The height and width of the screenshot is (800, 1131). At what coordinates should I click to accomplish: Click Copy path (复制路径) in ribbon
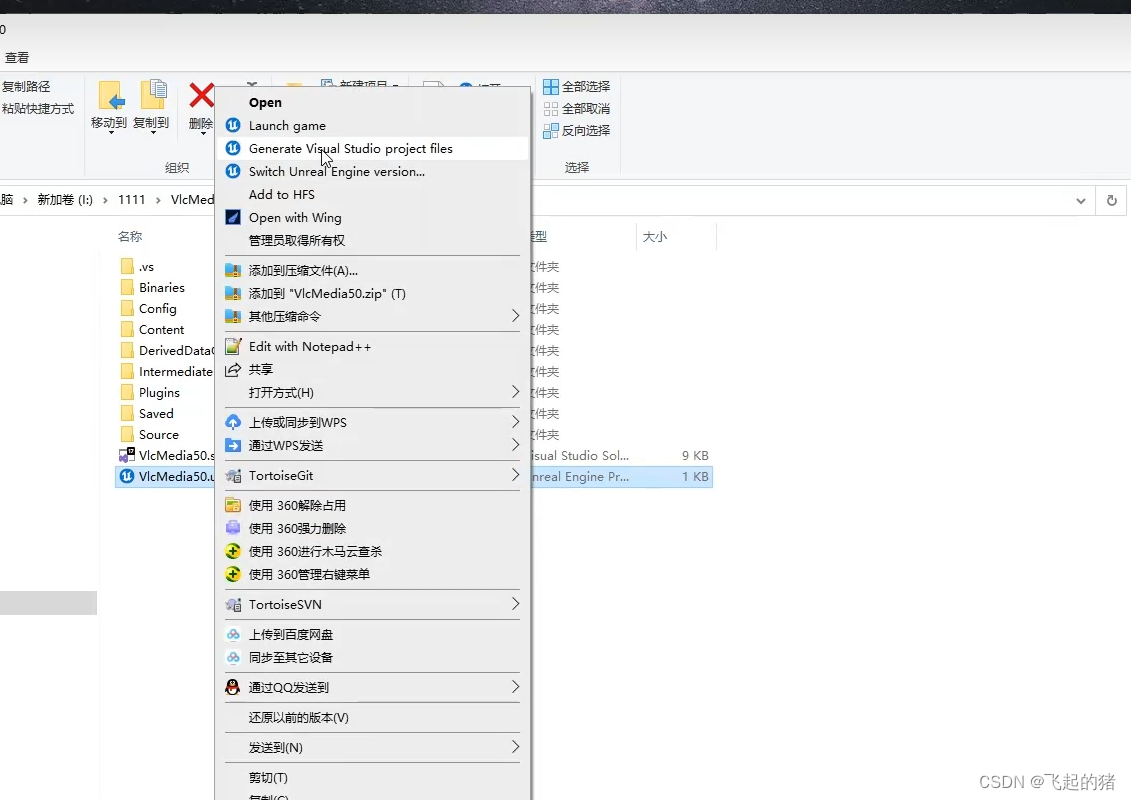click(26, 87)
